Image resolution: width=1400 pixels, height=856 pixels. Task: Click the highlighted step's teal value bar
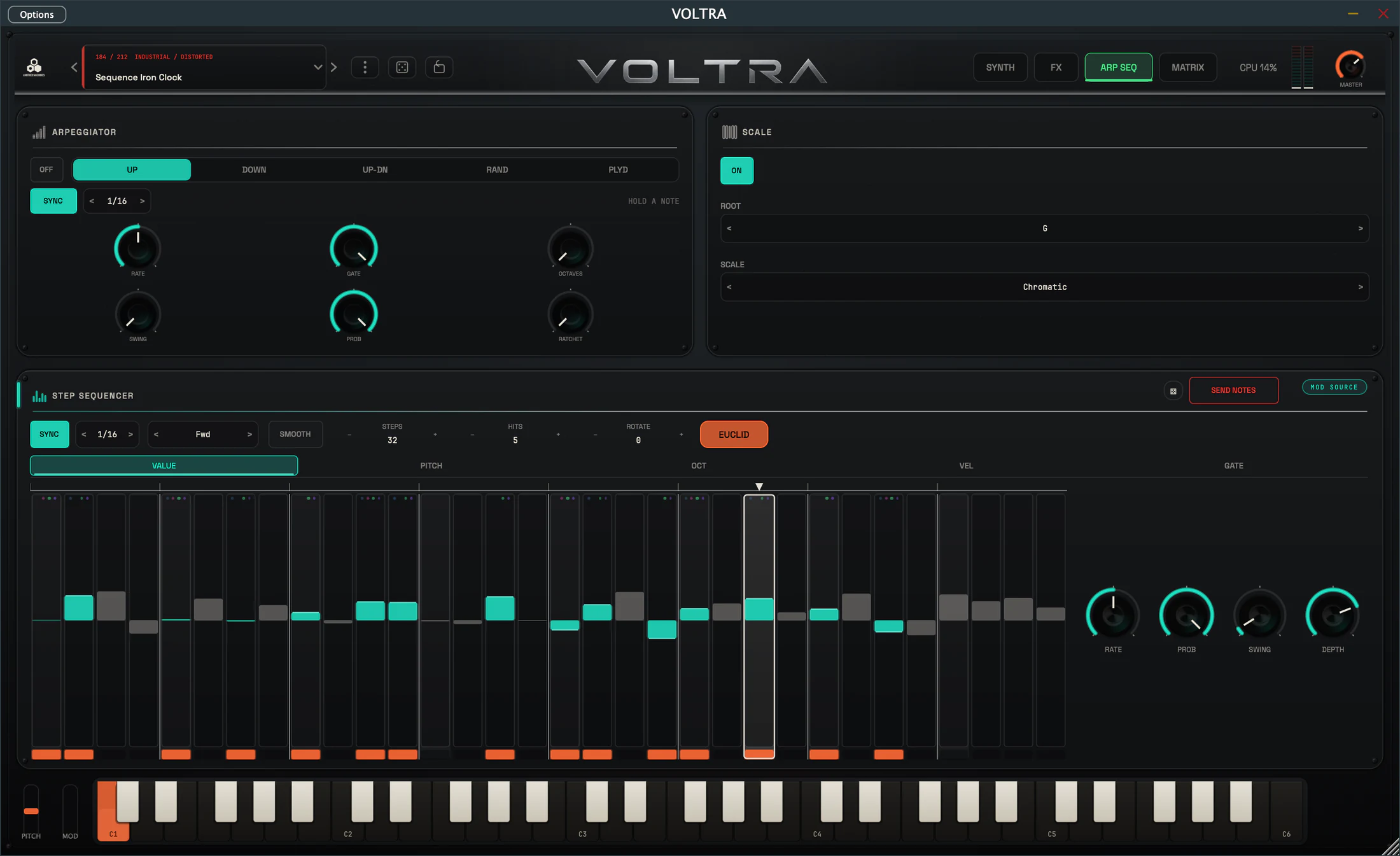point(759,609)
